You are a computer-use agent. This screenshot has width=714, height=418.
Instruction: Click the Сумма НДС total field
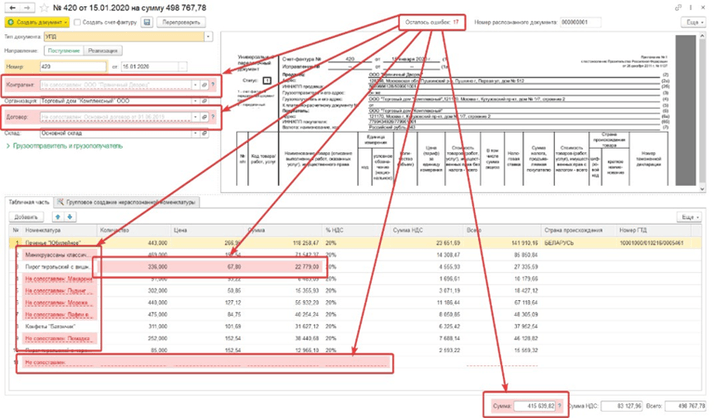click(622, 405)
